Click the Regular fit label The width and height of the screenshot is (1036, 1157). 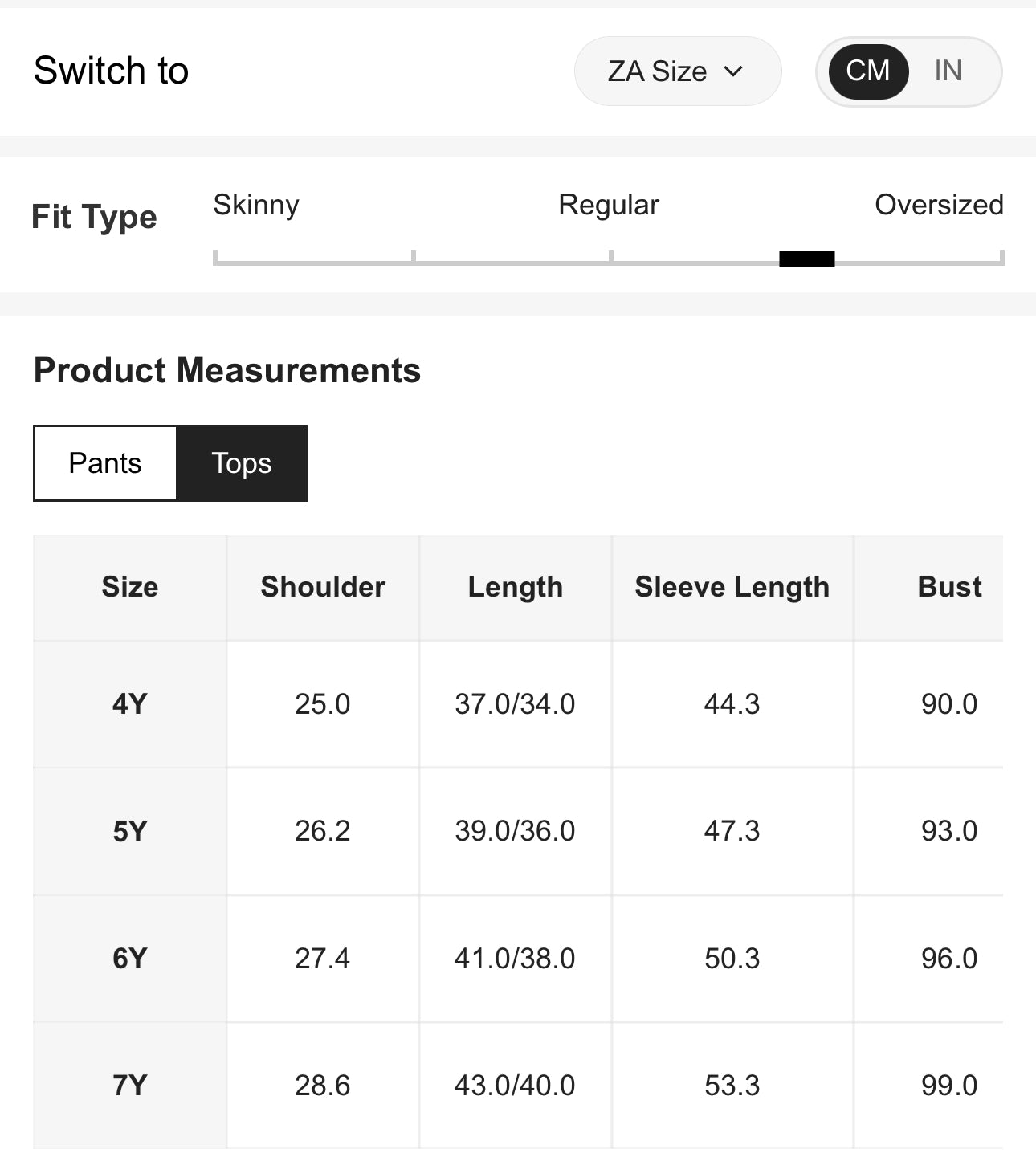click(x=609, y=205)
